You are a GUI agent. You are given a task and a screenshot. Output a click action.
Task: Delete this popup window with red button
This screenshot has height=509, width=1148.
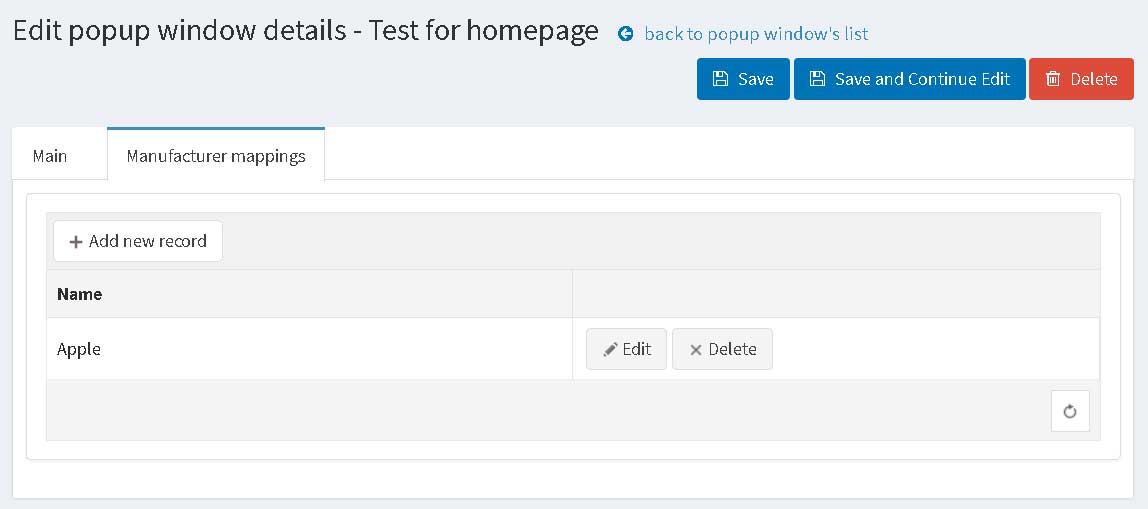1081,79
